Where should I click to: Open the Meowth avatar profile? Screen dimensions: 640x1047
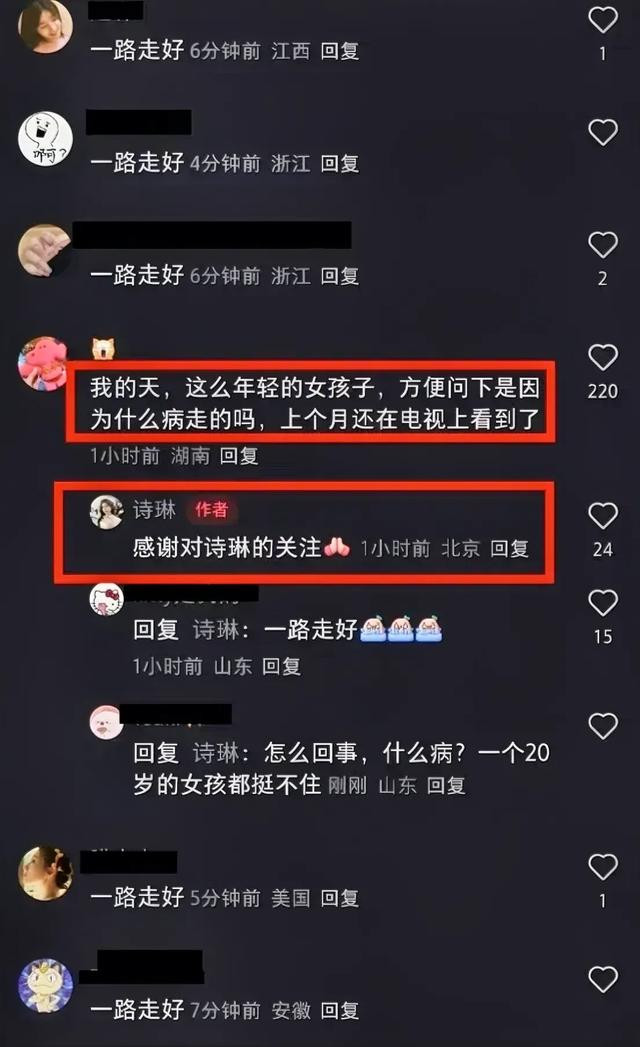[x=45, y=986]
